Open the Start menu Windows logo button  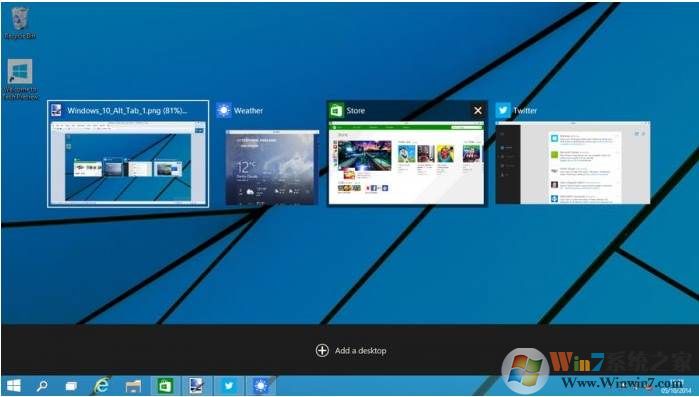coord(14,385)
